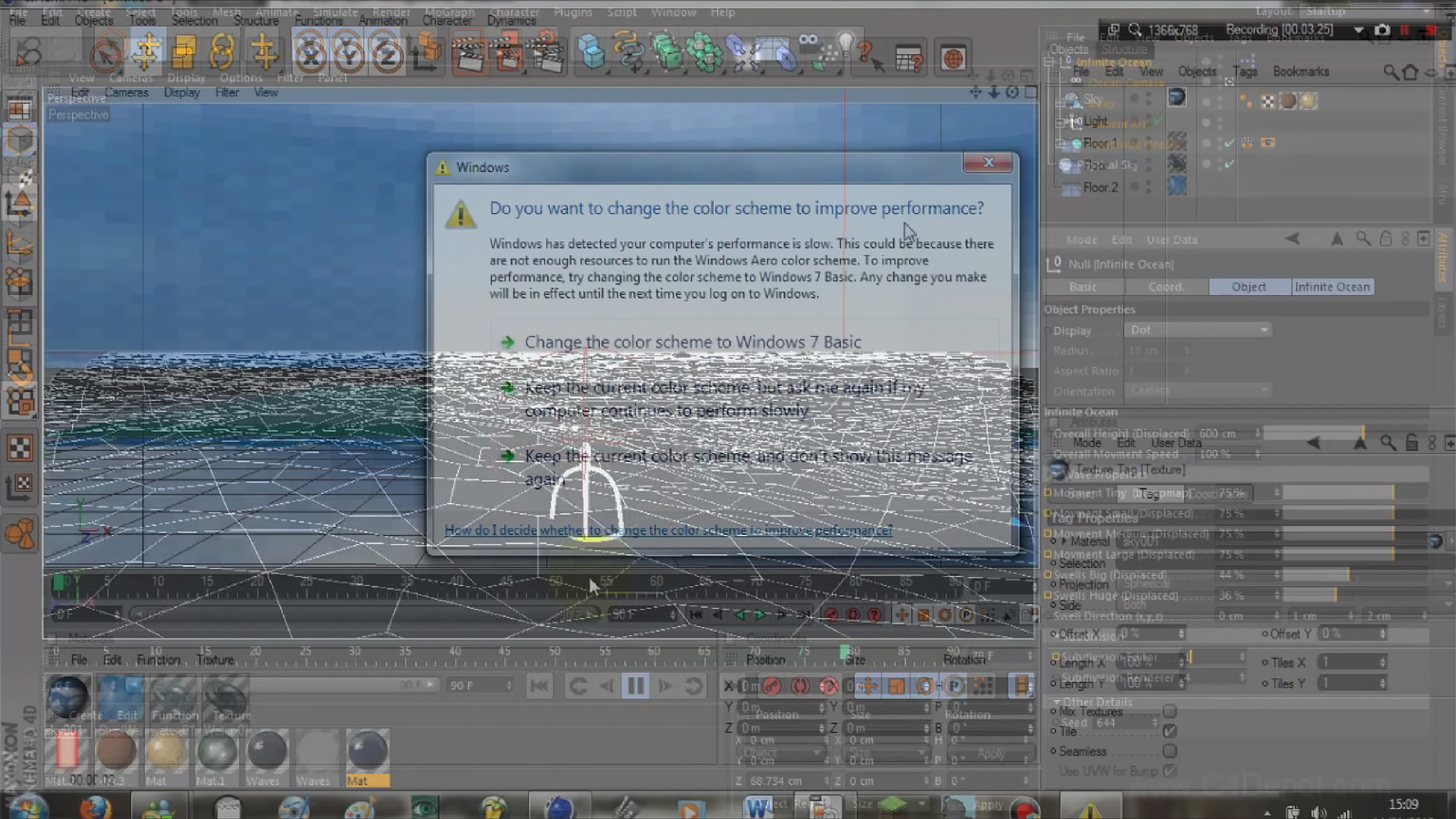The height and width of the screenshot is (819, 1456).
Task: Click the back arrow in Attributes header
Action: point(1293,239)
